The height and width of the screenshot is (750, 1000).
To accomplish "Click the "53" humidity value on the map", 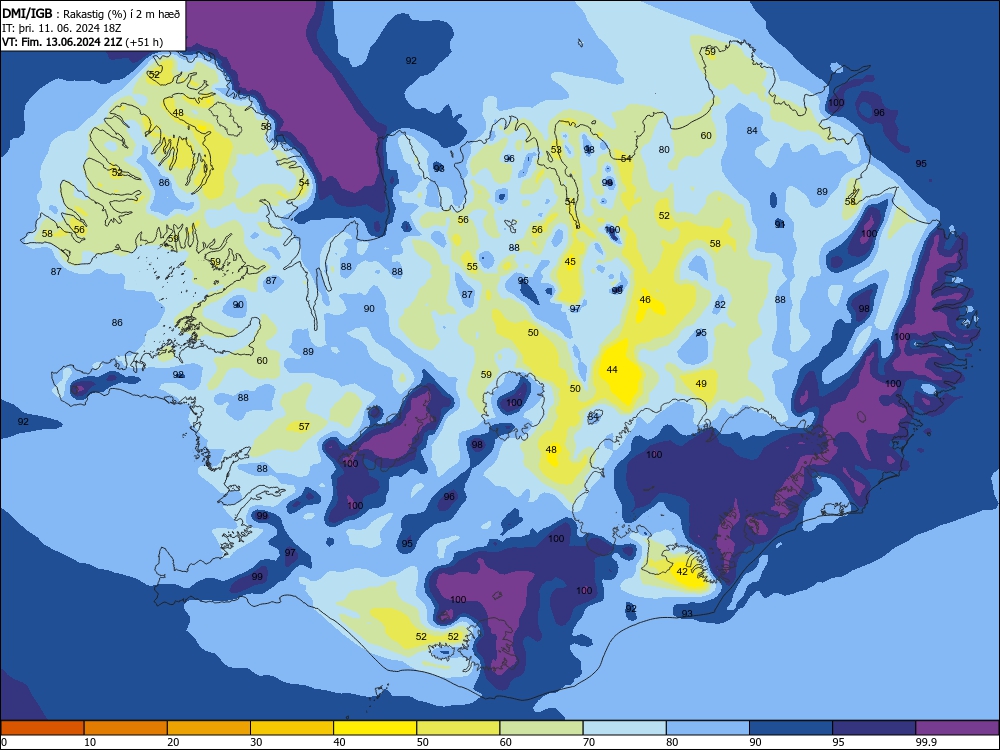I will point(556,150).
